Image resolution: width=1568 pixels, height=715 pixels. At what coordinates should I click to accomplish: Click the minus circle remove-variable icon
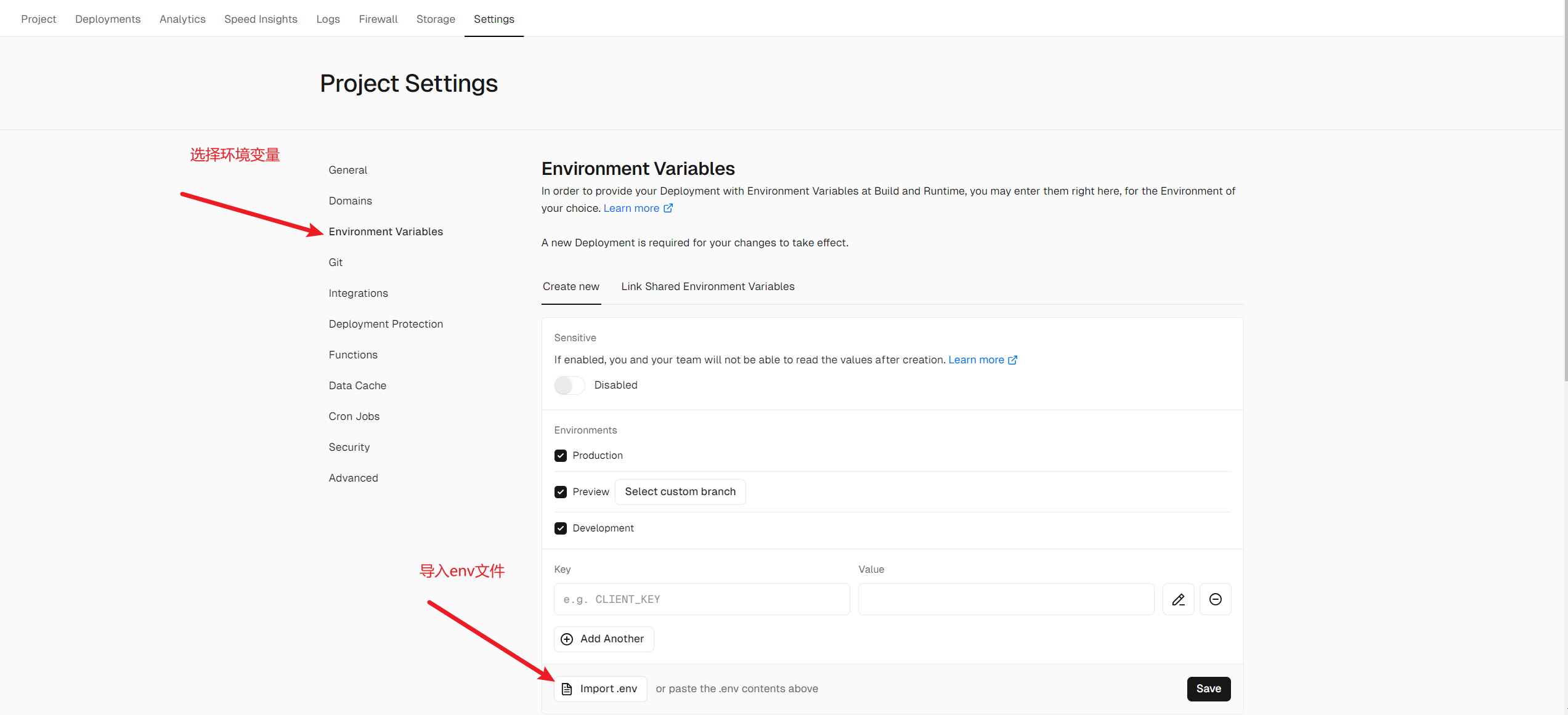(x=1215, y=599)
